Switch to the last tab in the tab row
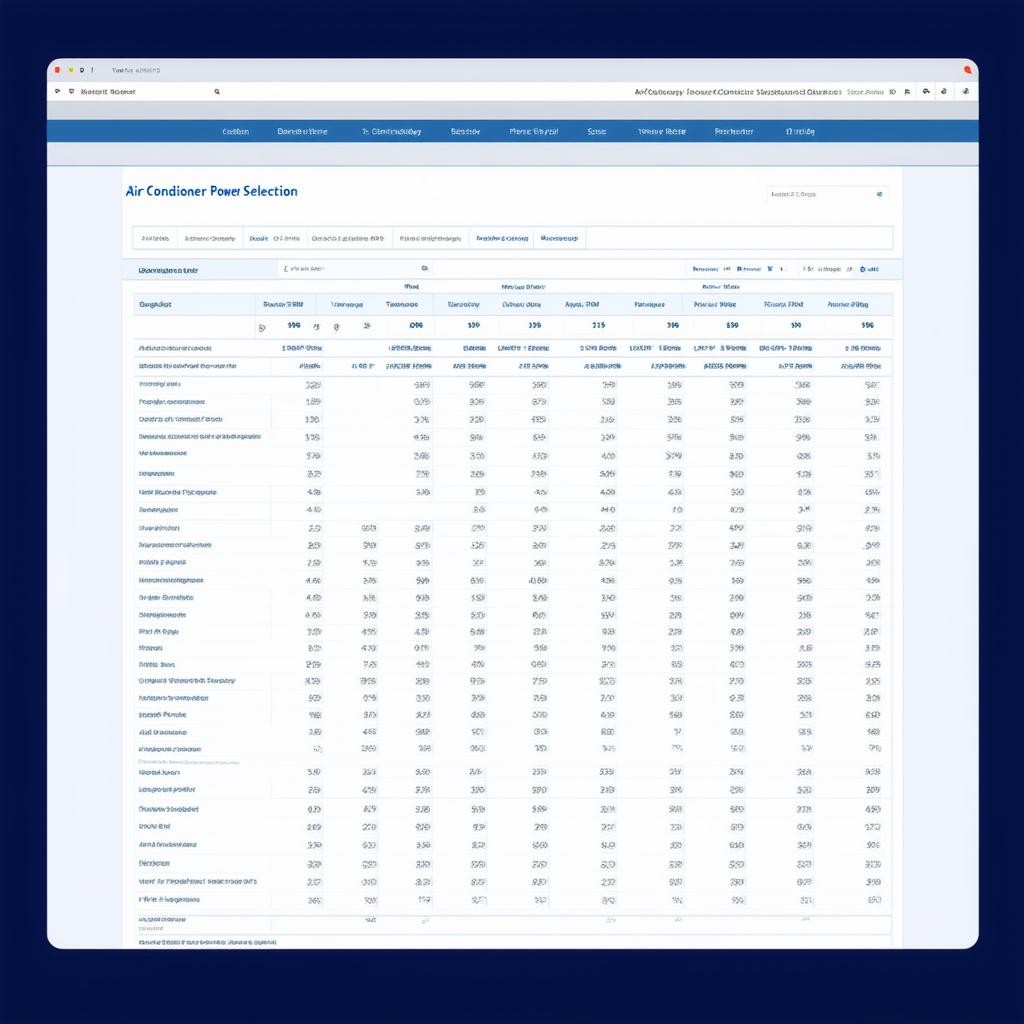 point(559,239)
